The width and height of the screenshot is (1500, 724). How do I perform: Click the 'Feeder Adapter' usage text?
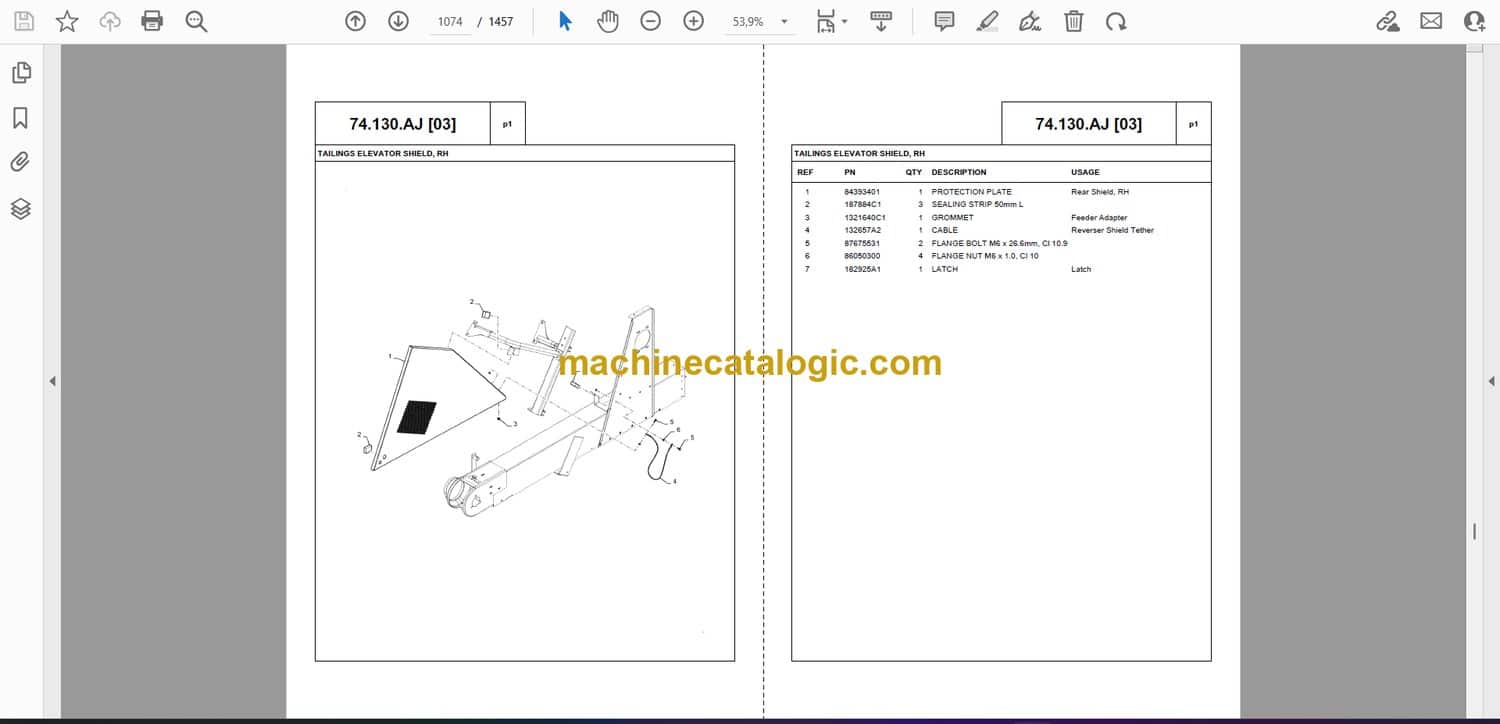[x=1099, y=218]
